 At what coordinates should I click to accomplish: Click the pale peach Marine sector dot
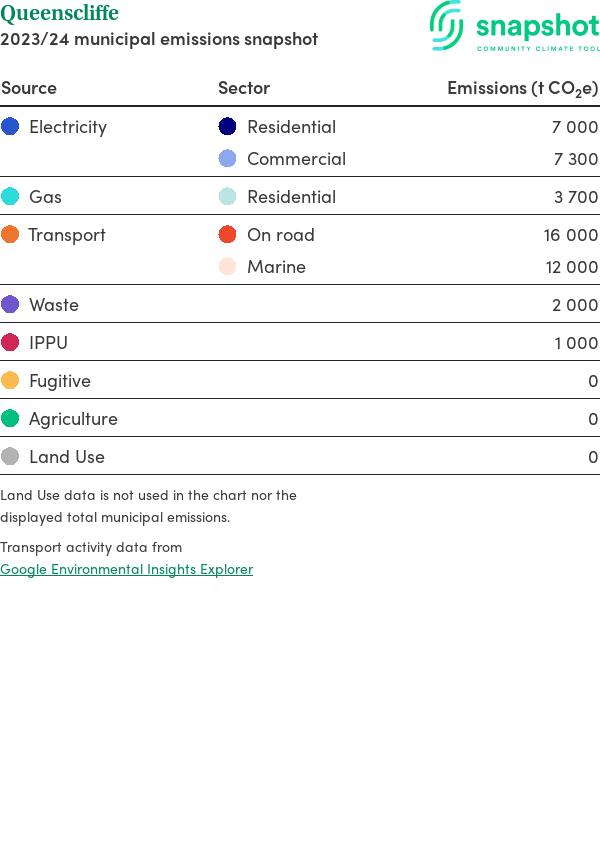[x=228, y=267]
